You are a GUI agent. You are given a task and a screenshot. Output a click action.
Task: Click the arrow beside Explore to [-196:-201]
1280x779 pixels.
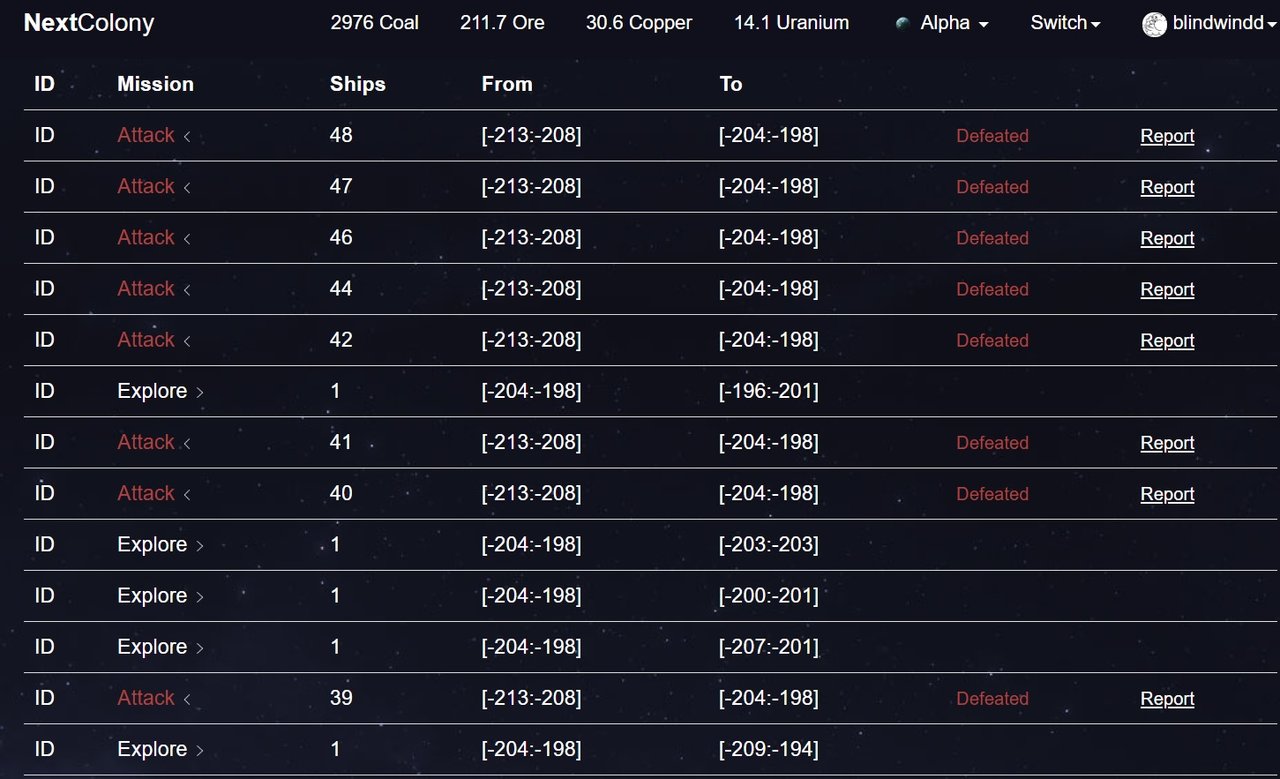coord(200,392)
